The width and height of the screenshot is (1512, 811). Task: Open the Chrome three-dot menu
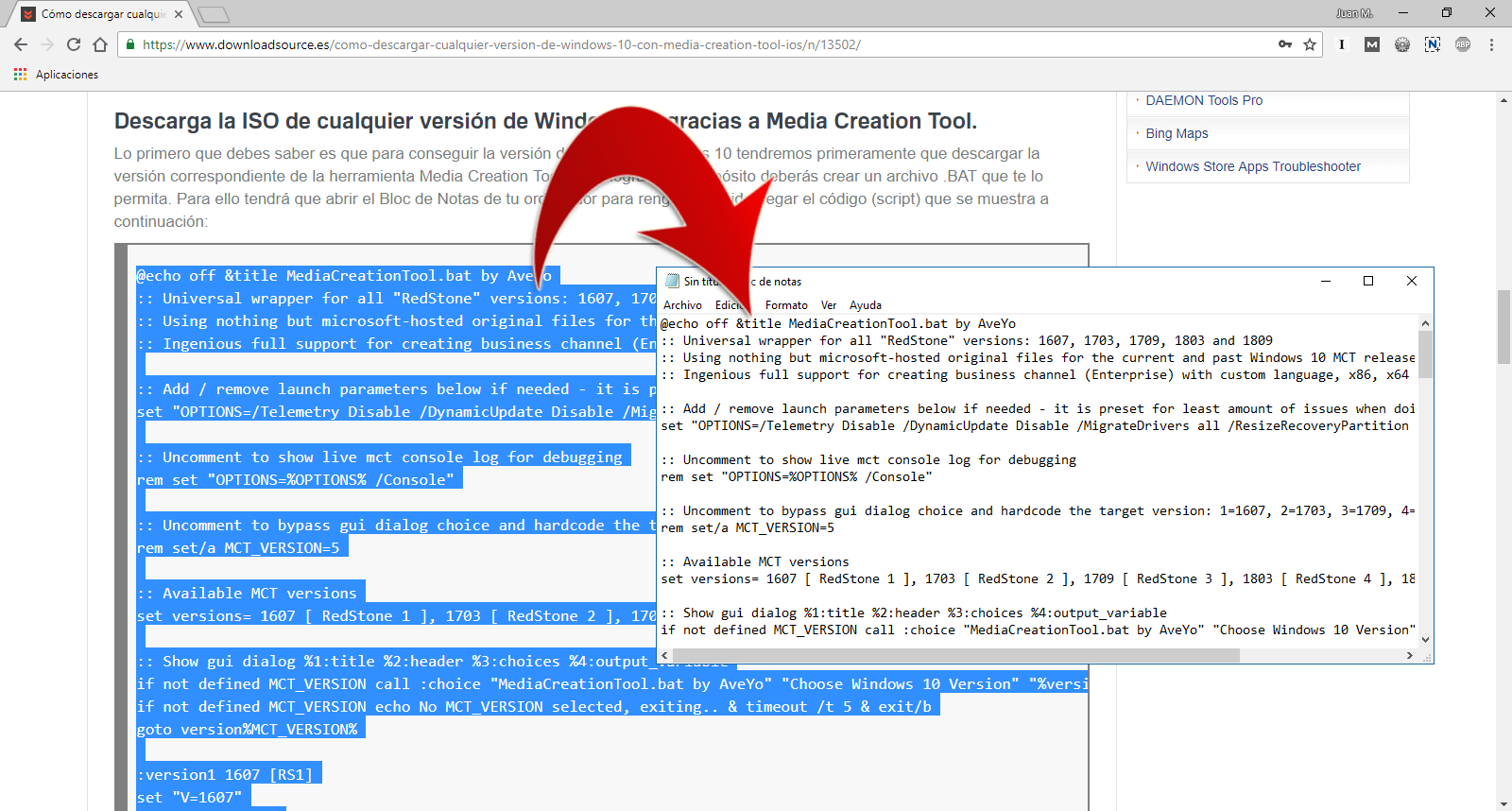pos(1492,44)
